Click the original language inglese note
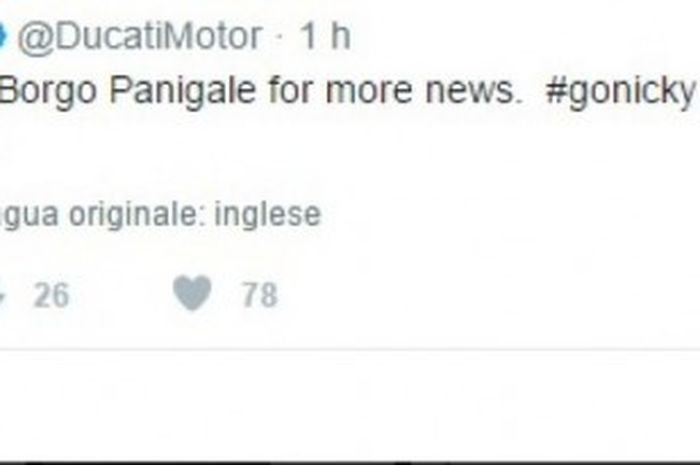 click(160, 216)
